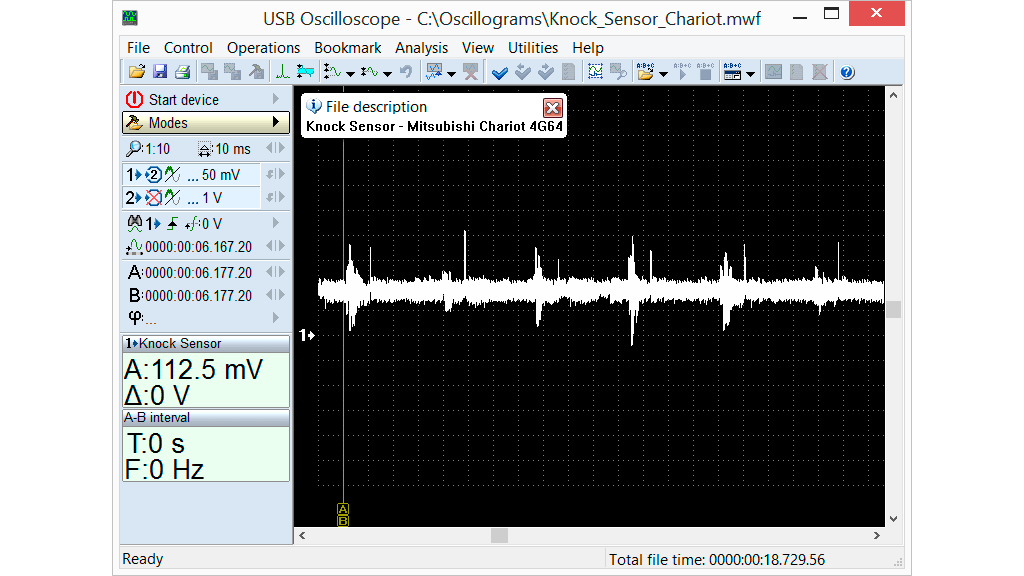Click channel 1 50 mV range value
This screenshot has width=1024, height=576.
tap(221, 175)
